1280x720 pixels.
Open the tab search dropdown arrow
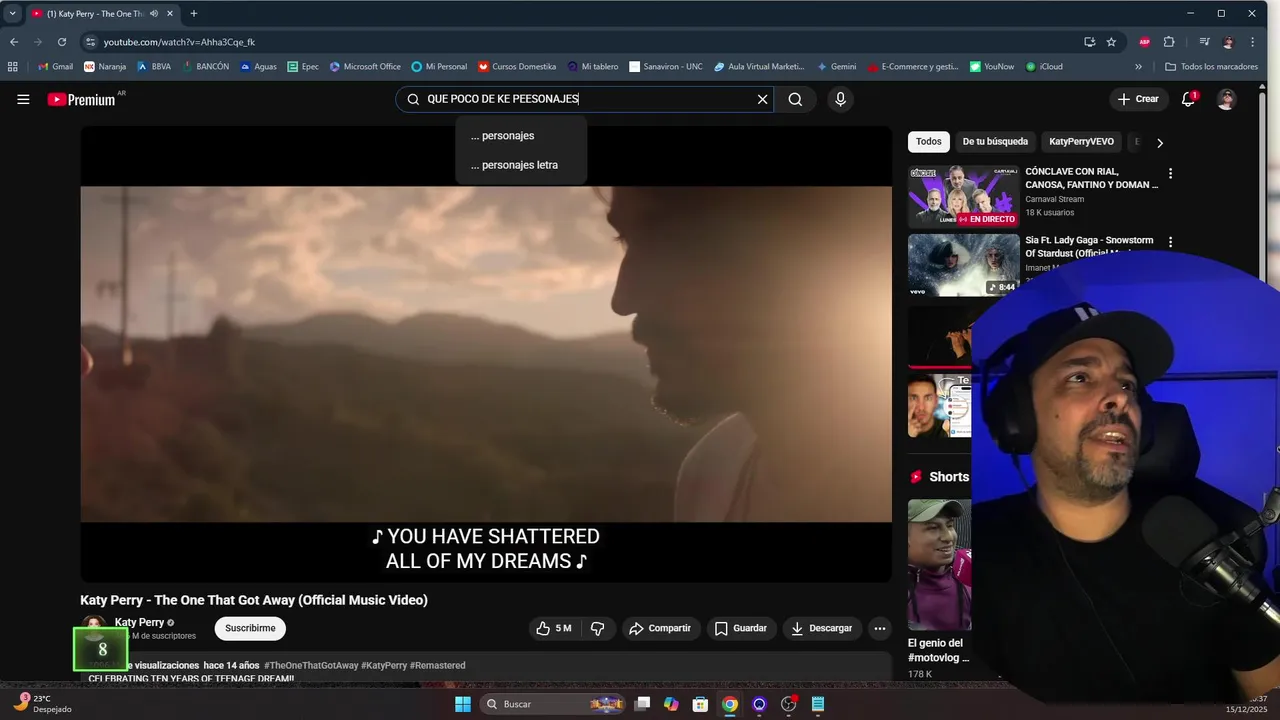[x=12, y=13]
